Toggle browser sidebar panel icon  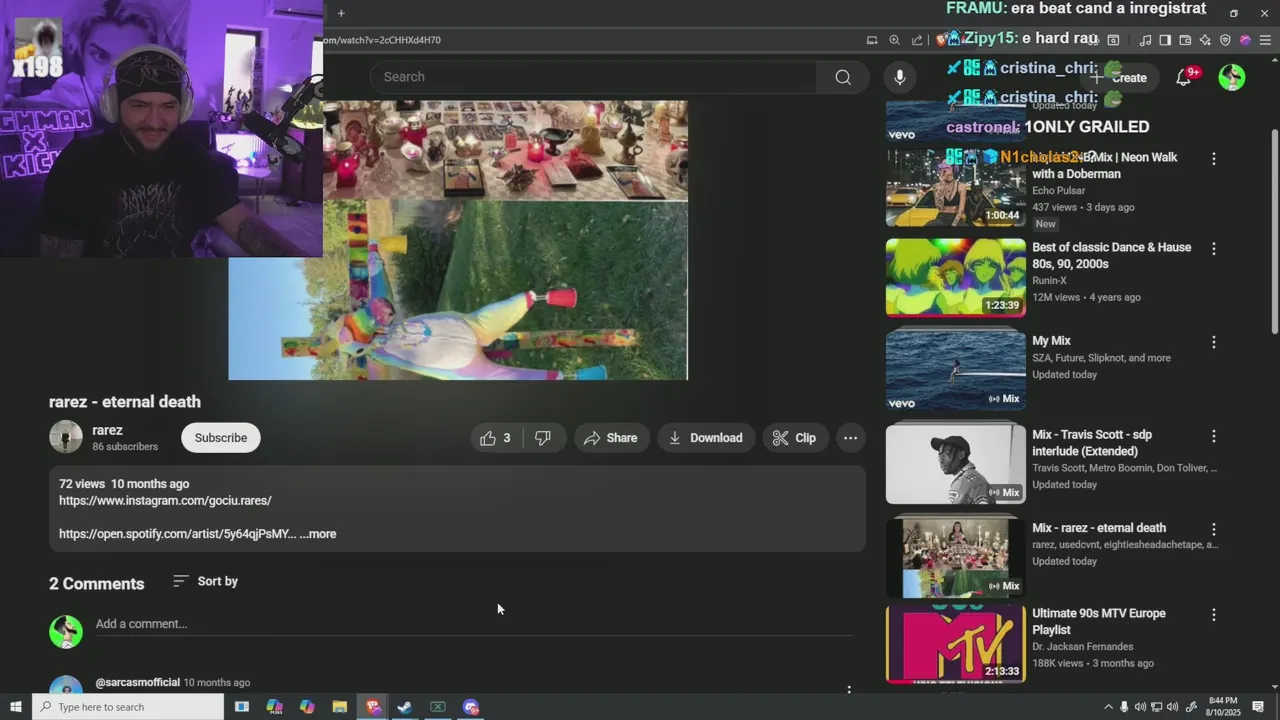tap(1165, 40)
